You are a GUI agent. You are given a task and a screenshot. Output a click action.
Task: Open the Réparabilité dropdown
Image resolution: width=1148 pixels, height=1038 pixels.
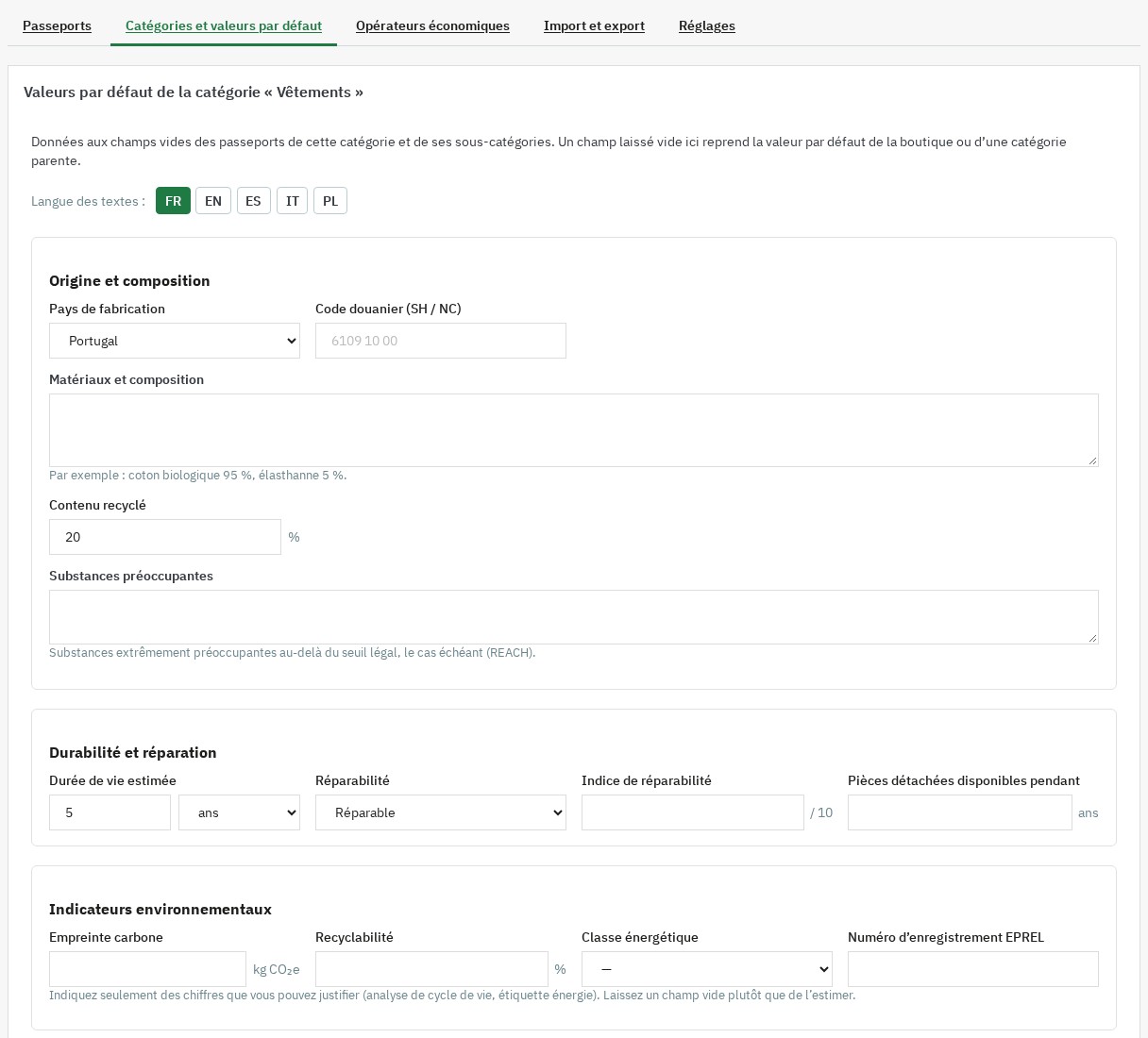click(441, 812)
